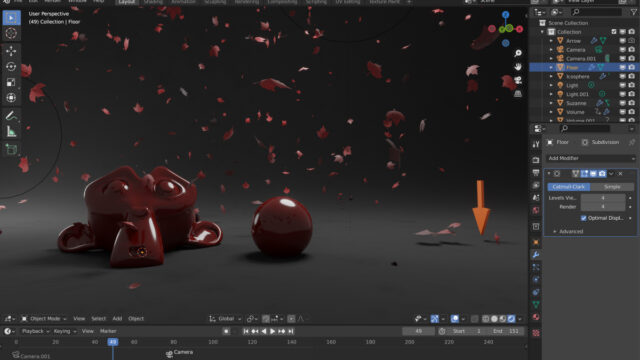Expand the Suzanne object in outliner
The height and width of the screenshot is (360, 640).
pos(551,103)
